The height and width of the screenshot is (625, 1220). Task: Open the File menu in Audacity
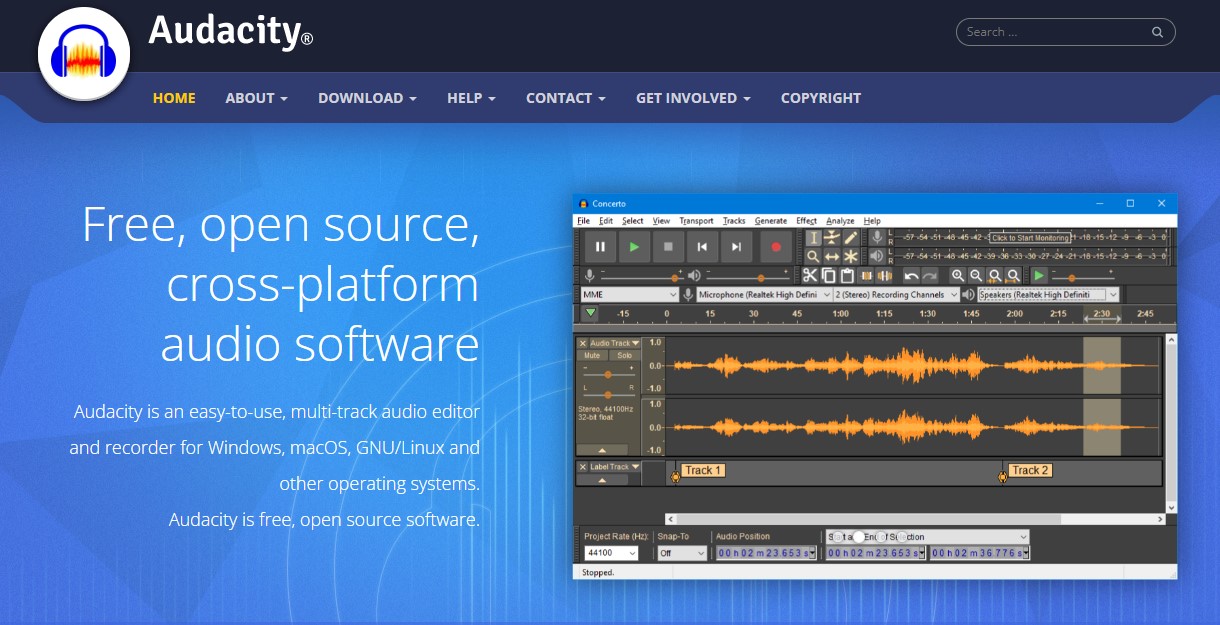584,221
